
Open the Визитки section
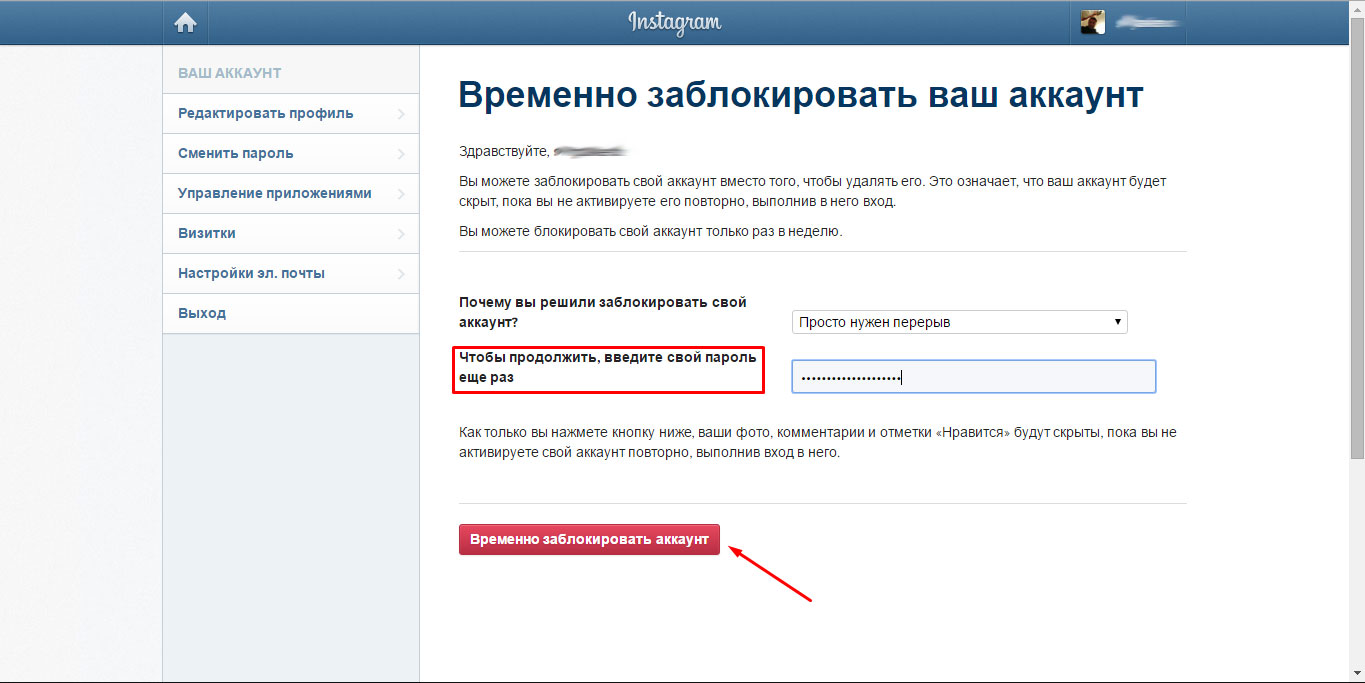207,233
